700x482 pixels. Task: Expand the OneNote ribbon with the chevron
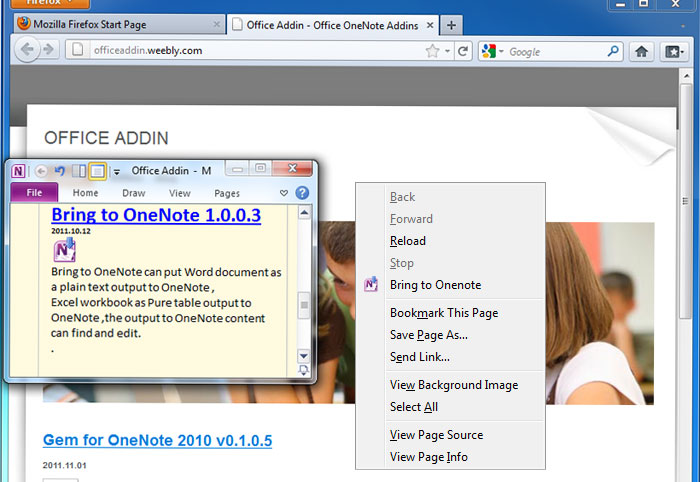pos(284,193)
